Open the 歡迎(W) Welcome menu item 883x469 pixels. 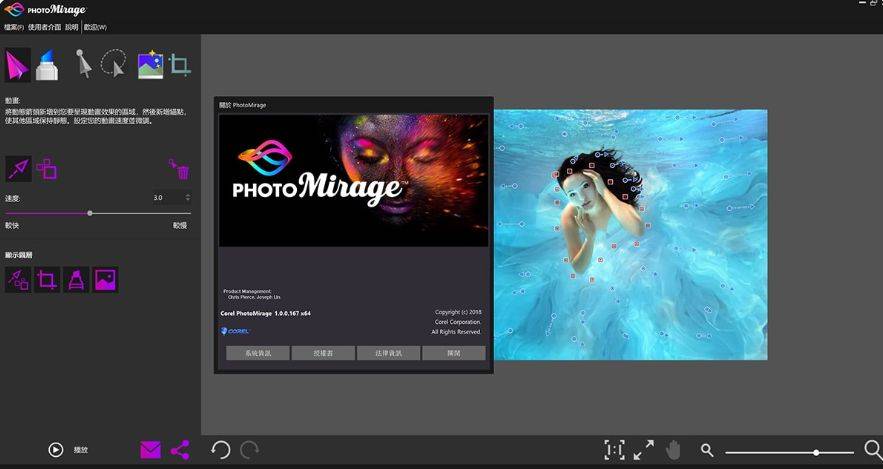click(x=95, y=27)
